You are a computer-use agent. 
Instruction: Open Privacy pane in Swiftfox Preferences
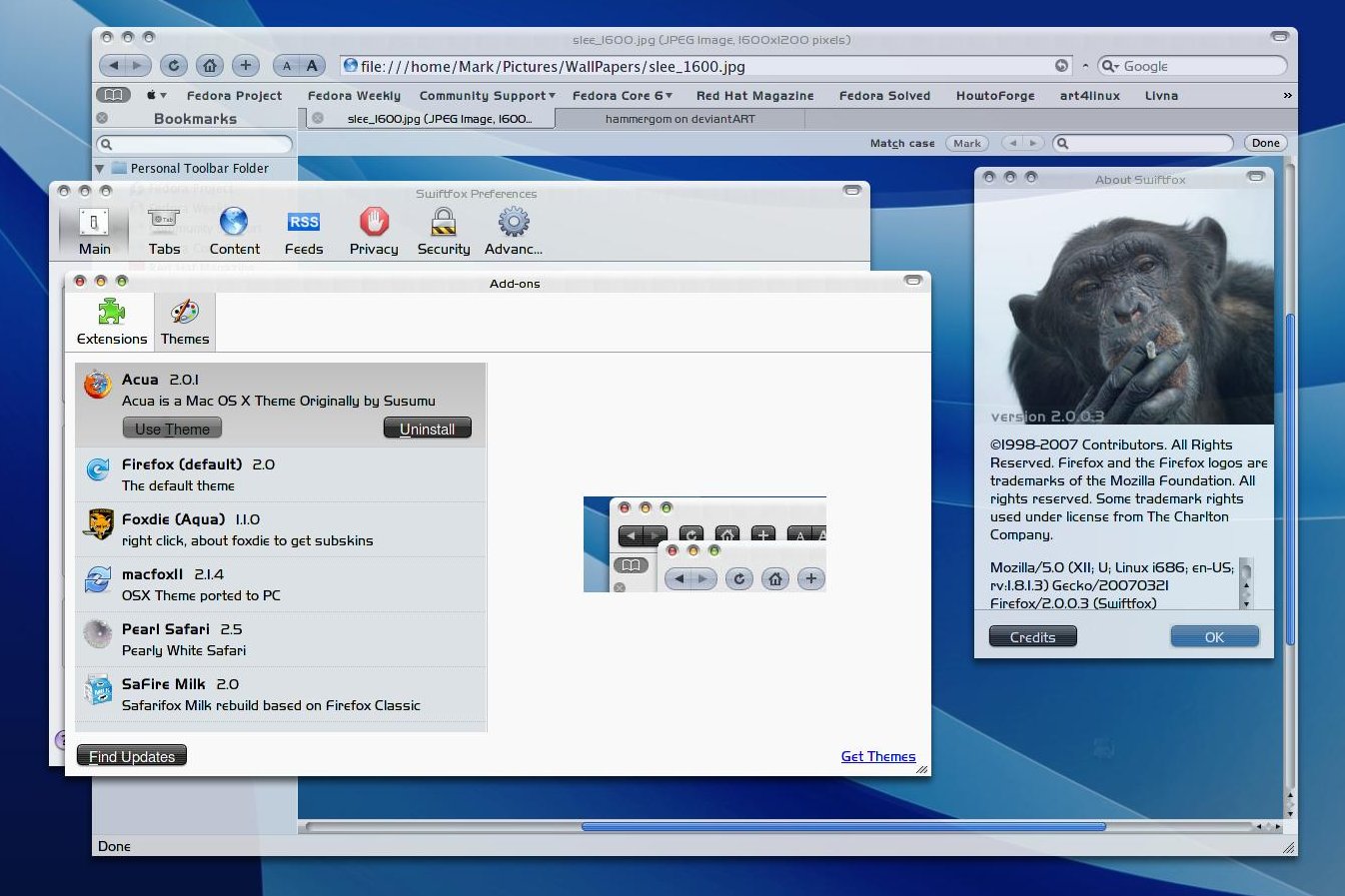(374, 231)
